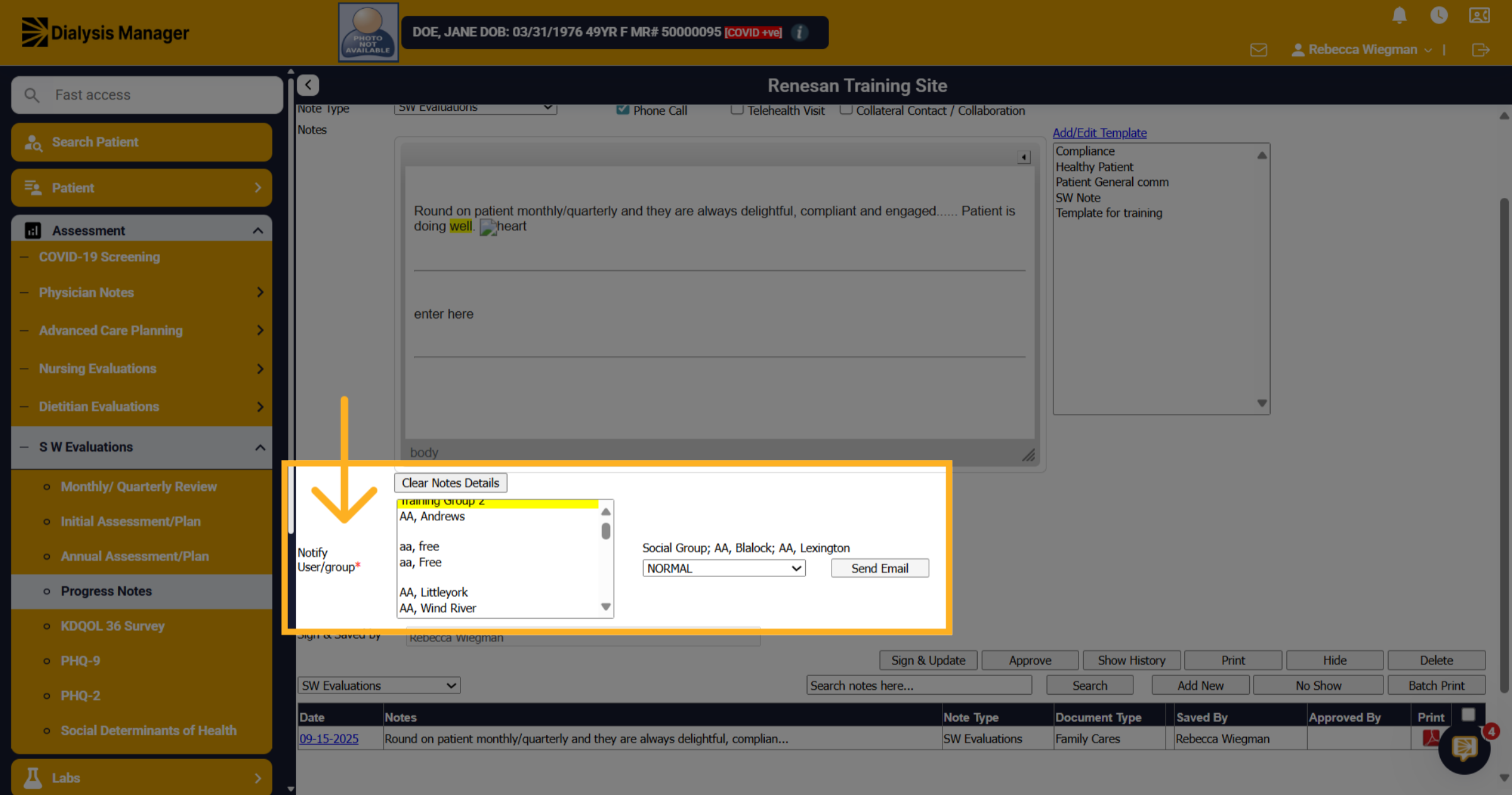Open the Note Type dropdown
Screen dimensions: 1512x795
click(476, 108)
